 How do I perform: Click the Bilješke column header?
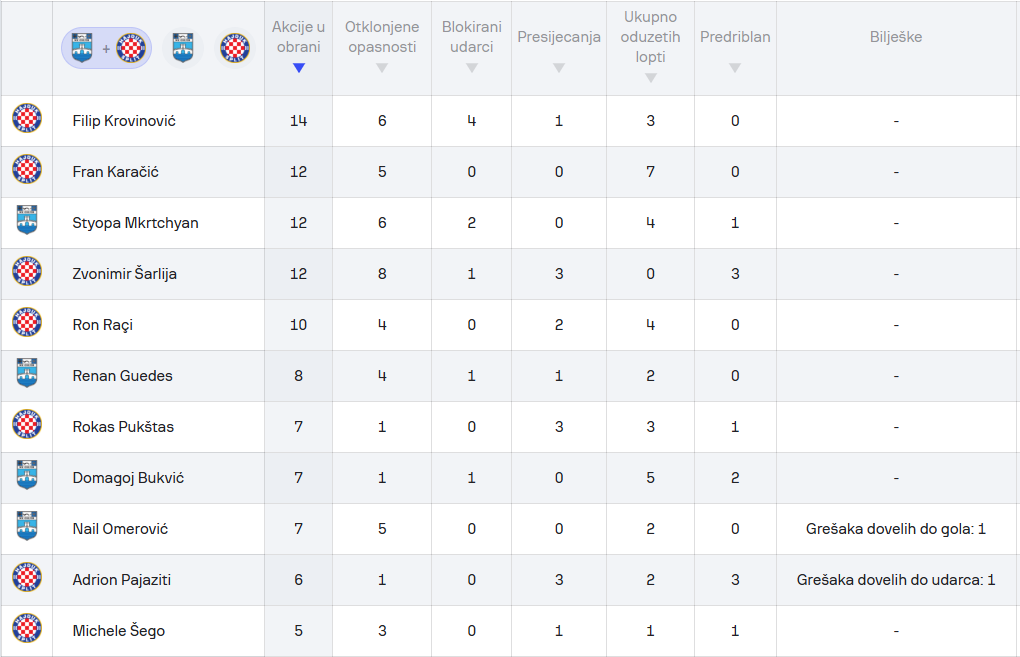pos(896,37)
